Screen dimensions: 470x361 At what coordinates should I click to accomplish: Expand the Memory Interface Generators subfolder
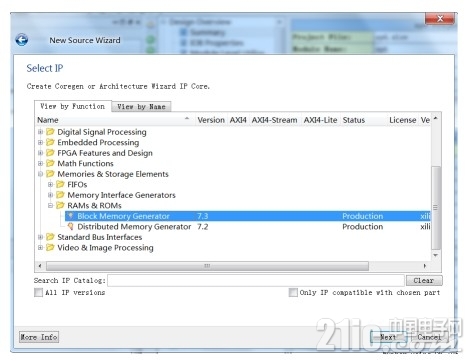[50, 195]
